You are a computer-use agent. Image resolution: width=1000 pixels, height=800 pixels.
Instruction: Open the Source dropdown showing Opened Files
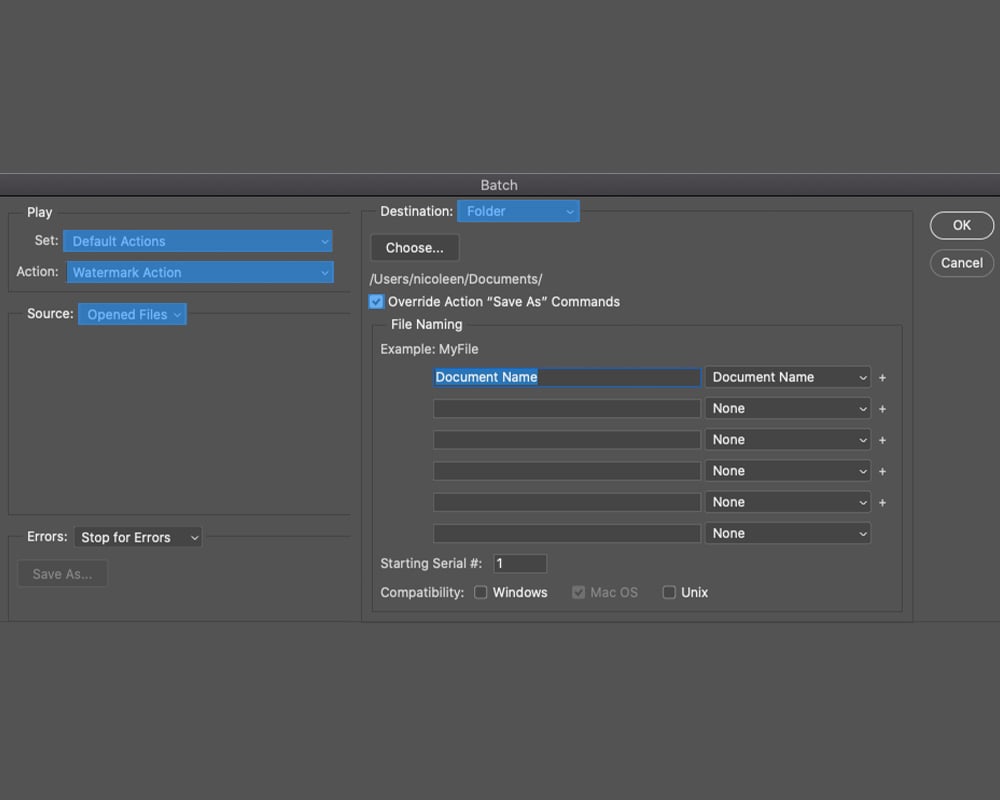(x=133, y=315)
